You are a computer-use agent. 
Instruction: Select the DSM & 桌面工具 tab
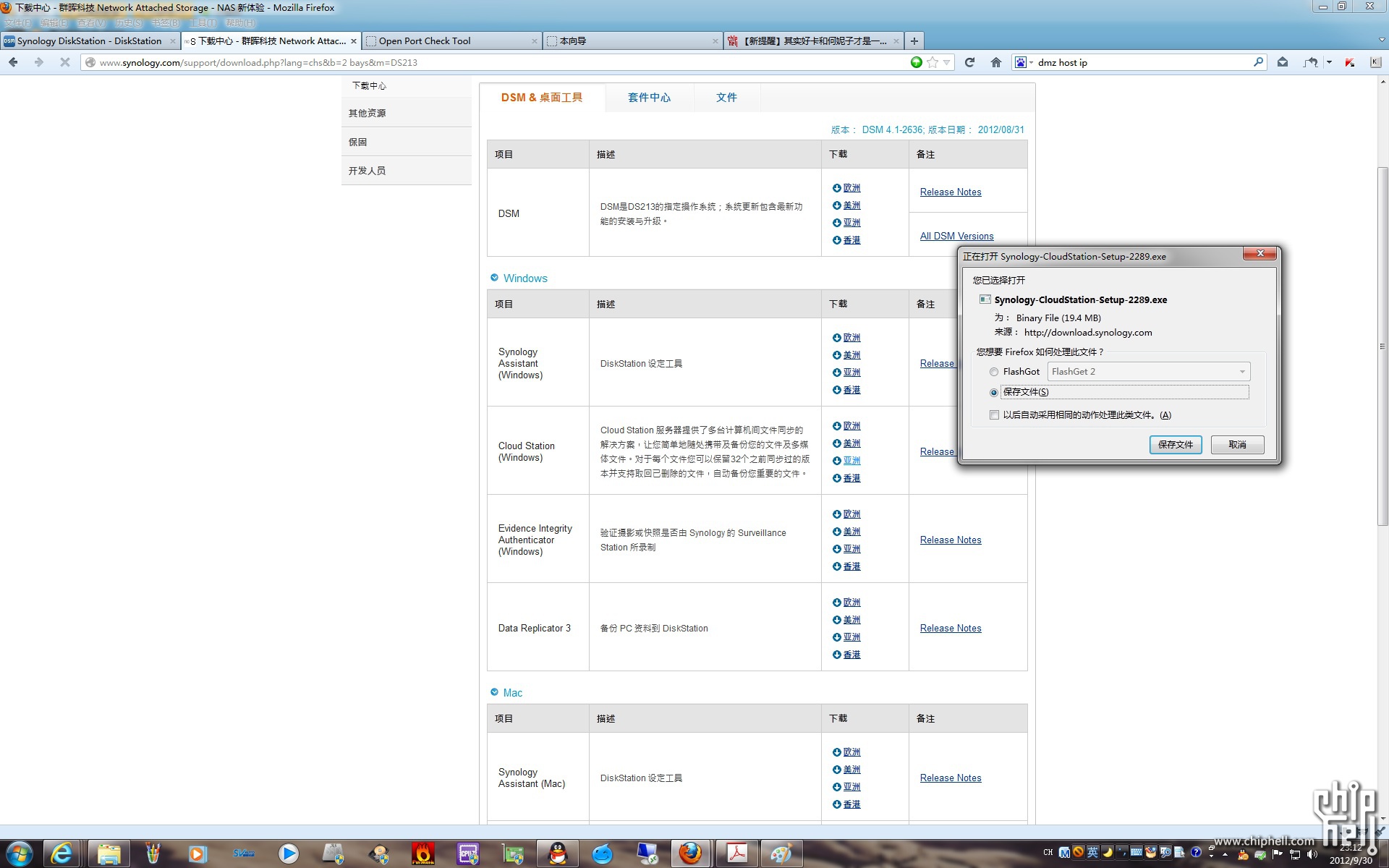click(x=542, y=98)
